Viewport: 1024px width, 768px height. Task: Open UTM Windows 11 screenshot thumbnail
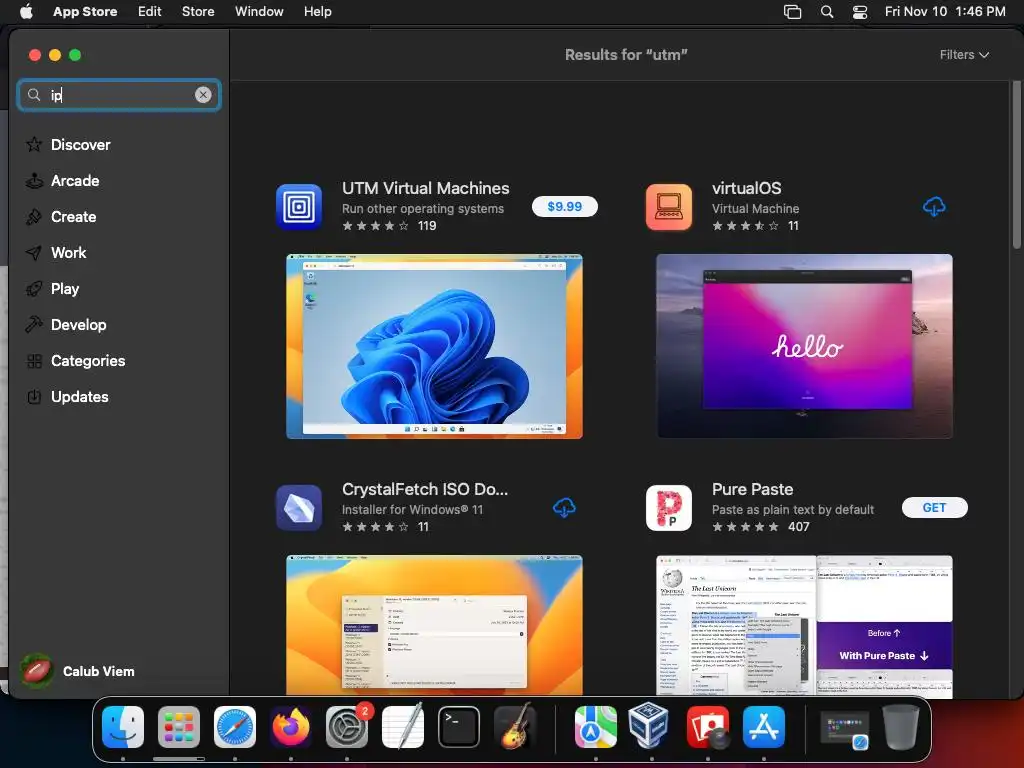434,346
